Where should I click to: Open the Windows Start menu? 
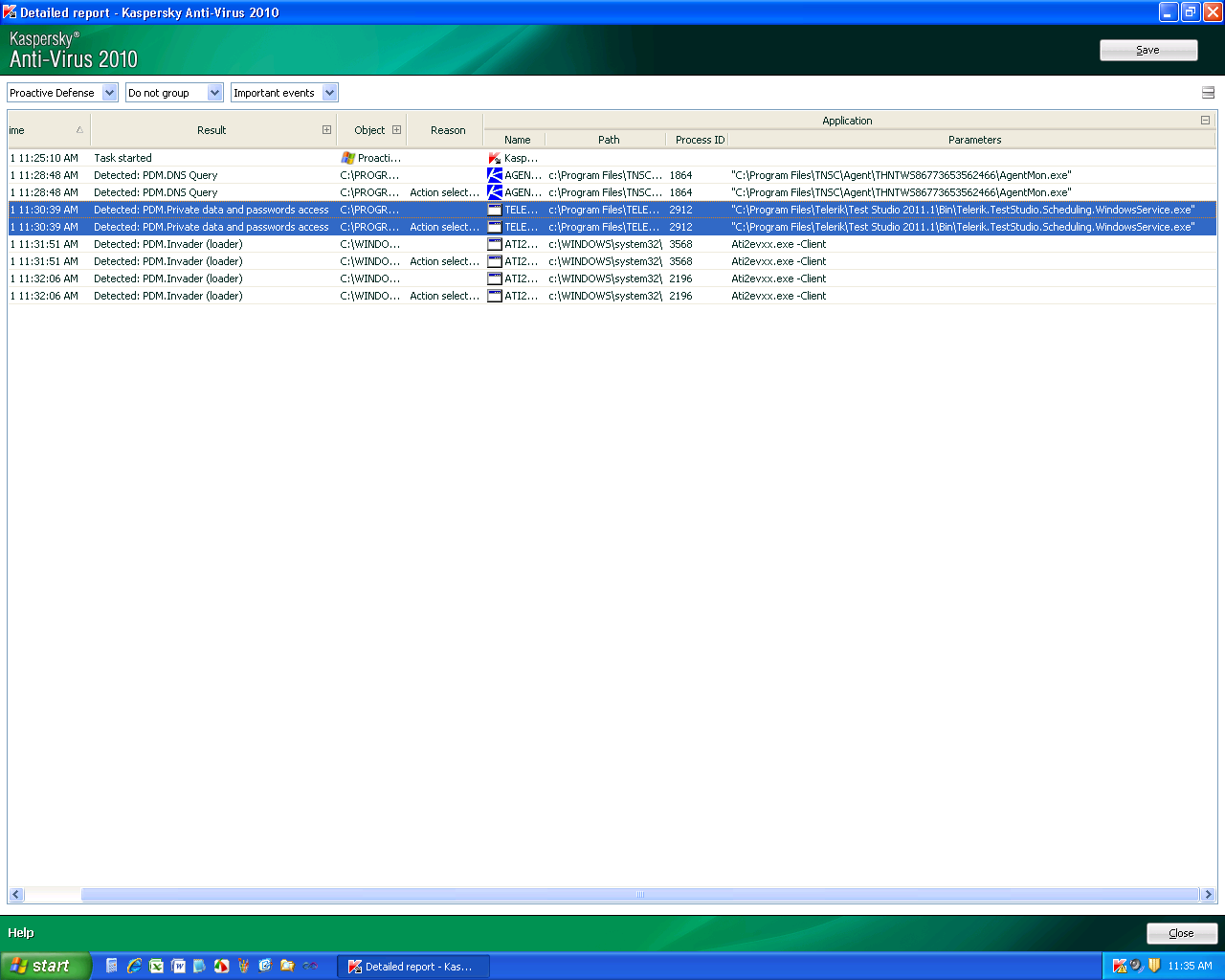click(x=46, y=966)
